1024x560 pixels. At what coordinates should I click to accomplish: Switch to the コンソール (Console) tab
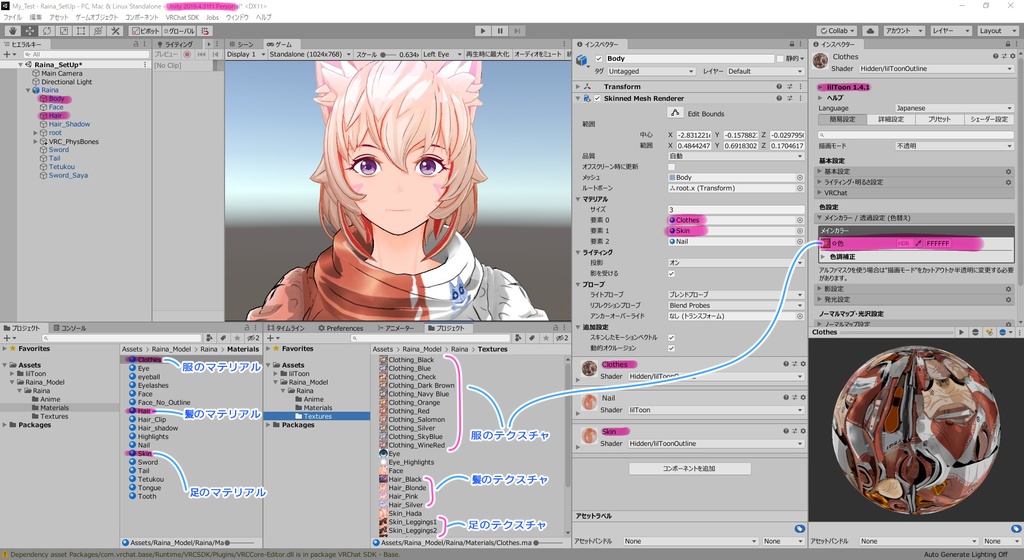pos(69,328)
